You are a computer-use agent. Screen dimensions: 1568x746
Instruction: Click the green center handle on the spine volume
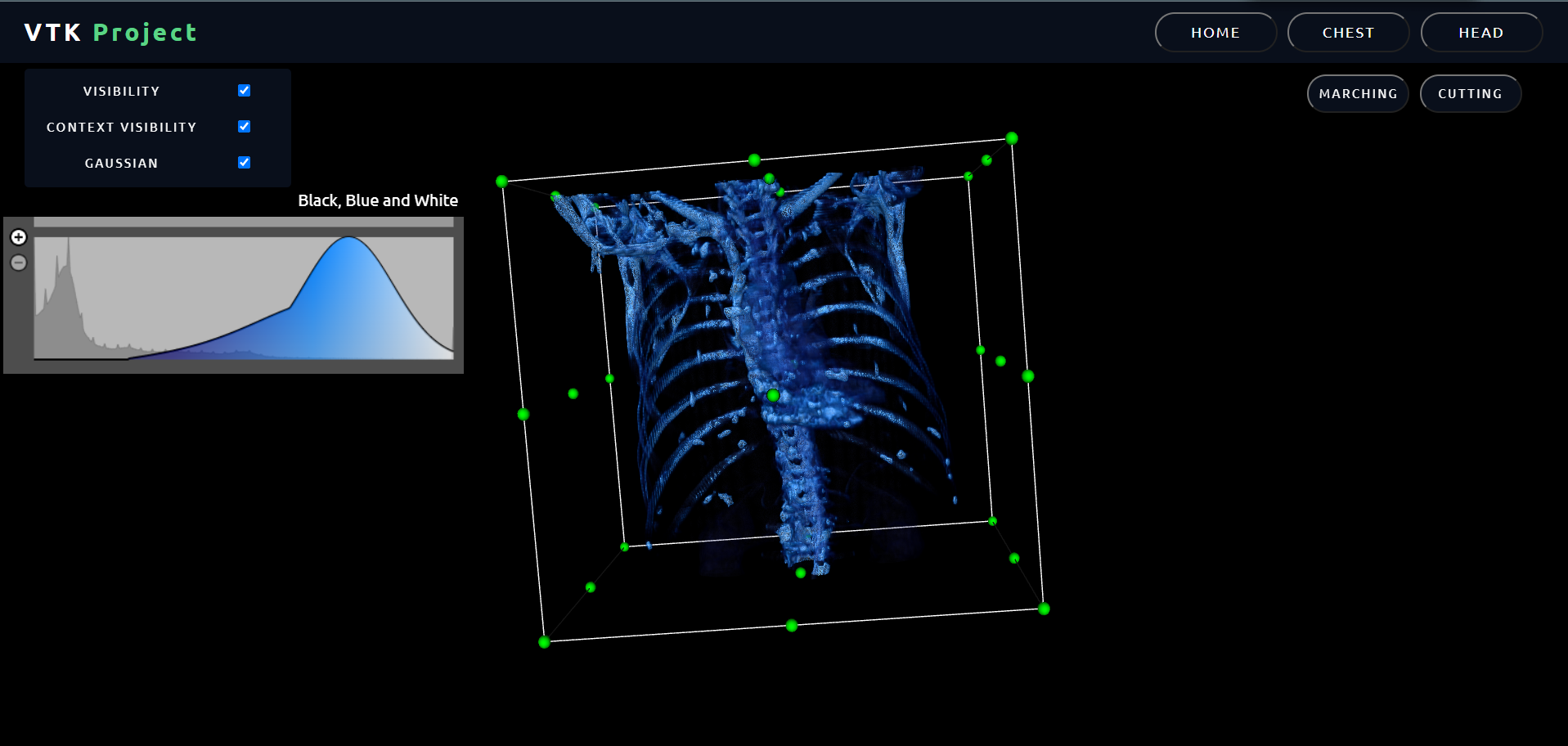click(x=772, y=395)
